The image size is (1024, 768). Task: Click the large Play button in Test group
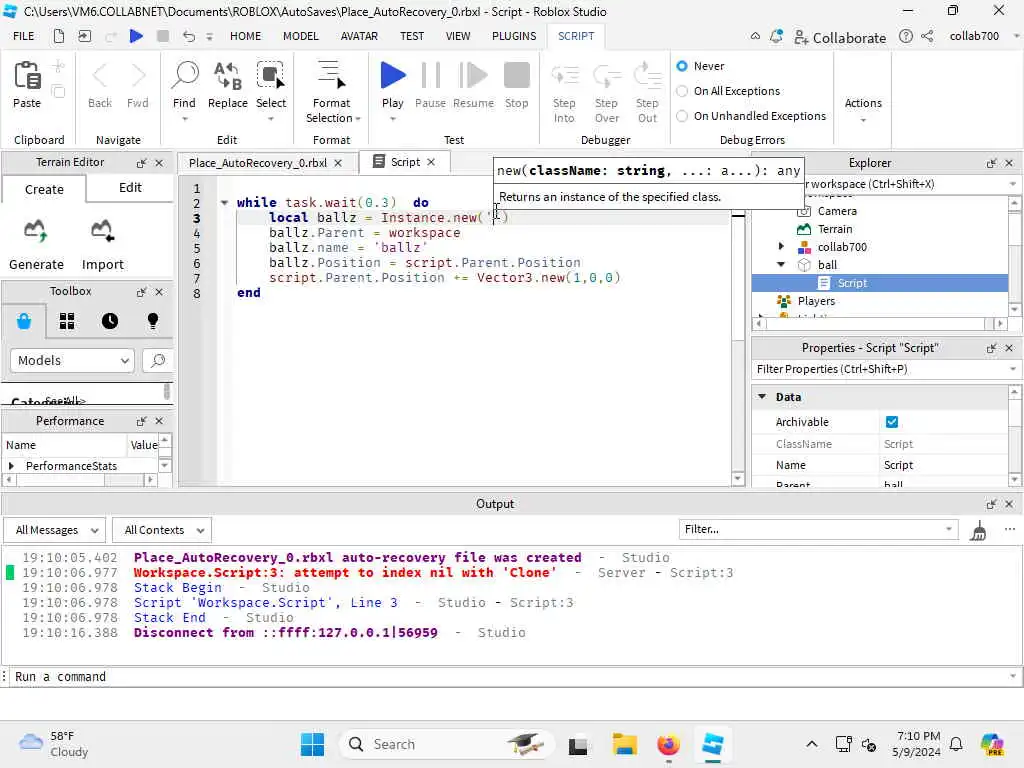tap(392, 76)
